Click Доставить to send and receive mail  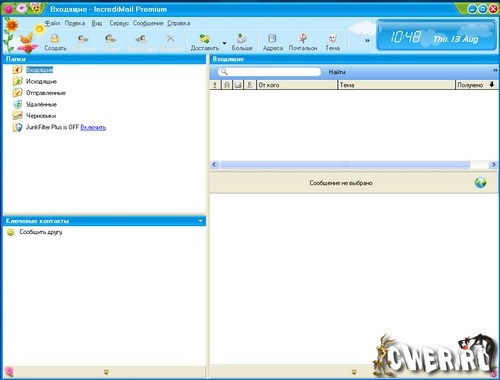[x=205, y=43]
